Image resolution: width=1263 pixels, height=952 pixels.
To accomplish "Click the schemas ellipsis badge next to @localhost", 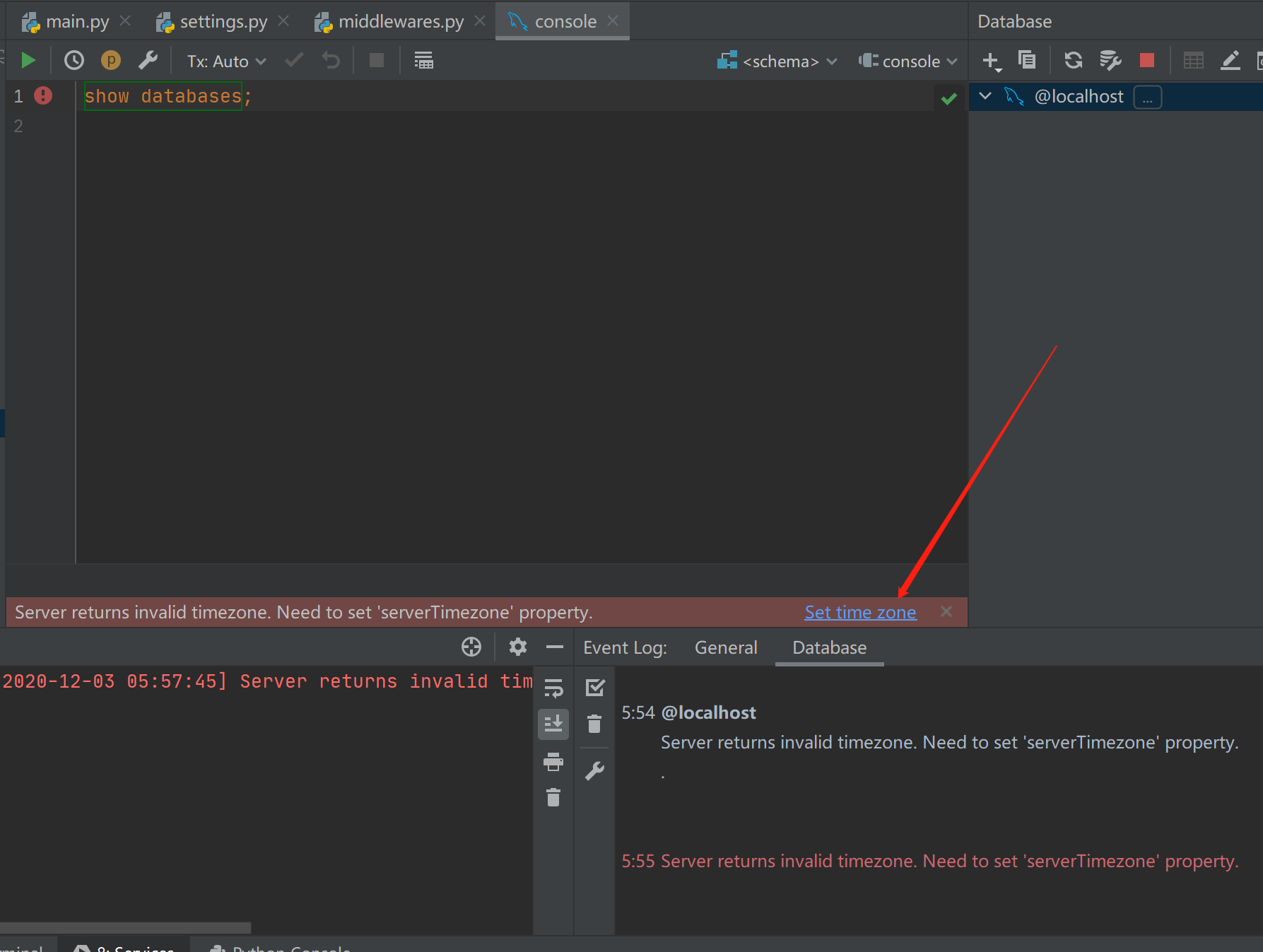I will (x=1147, y=98).
